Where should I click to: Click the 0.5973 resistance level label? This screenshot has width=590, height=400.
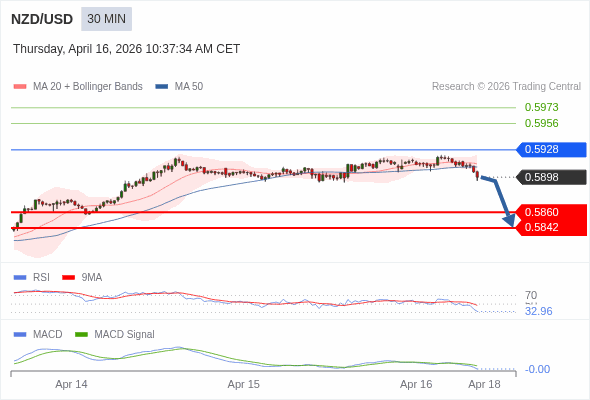541,107
